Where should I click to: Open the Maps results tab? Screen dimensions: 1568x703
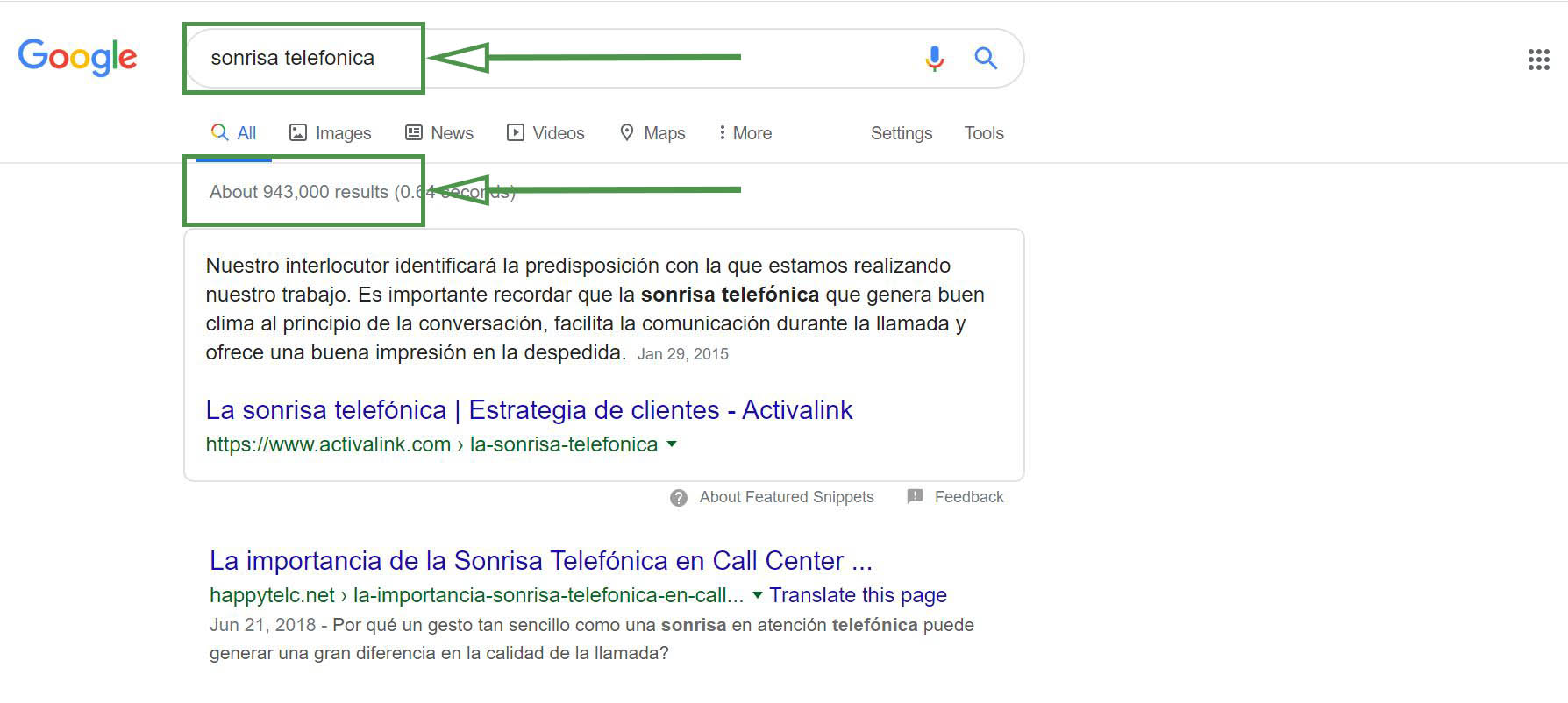[x=652, y=133]
